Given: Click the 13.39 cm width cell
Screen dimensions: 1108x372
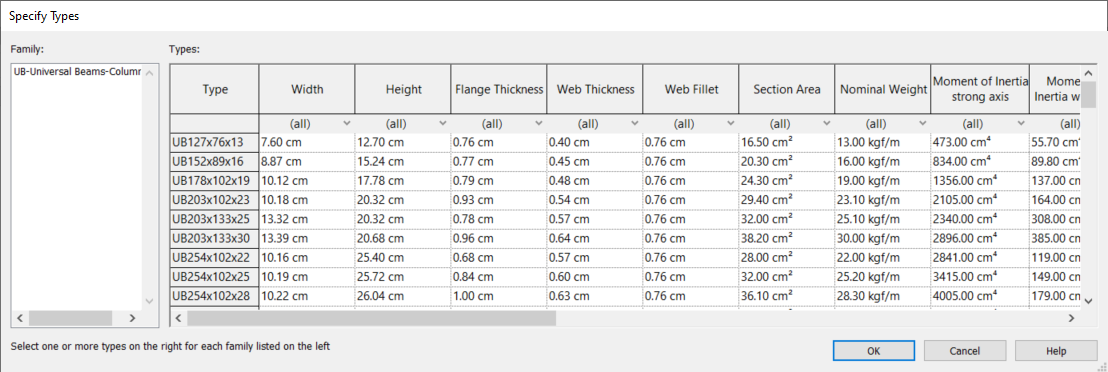Looking at the screenshot, I should tap(307, 238).
